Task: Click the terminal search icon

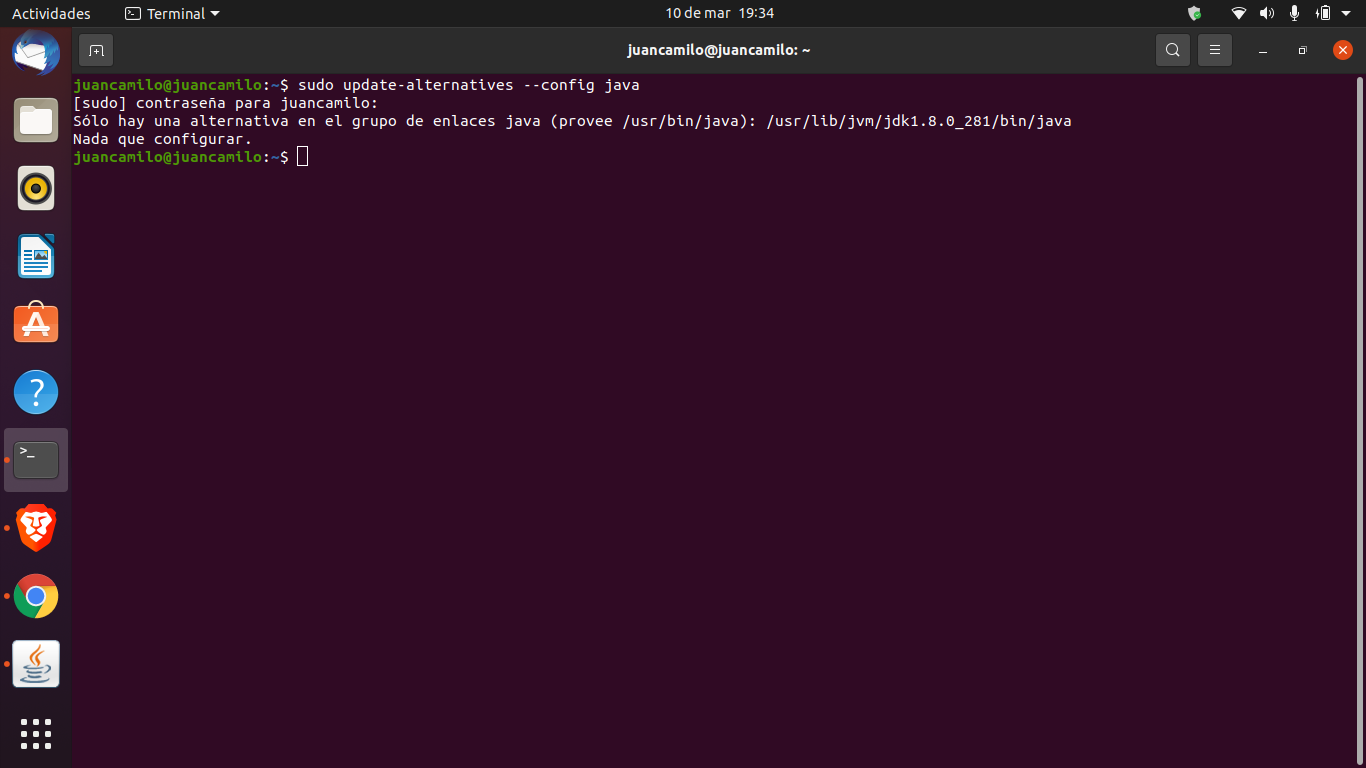Action: [1173, 50]
